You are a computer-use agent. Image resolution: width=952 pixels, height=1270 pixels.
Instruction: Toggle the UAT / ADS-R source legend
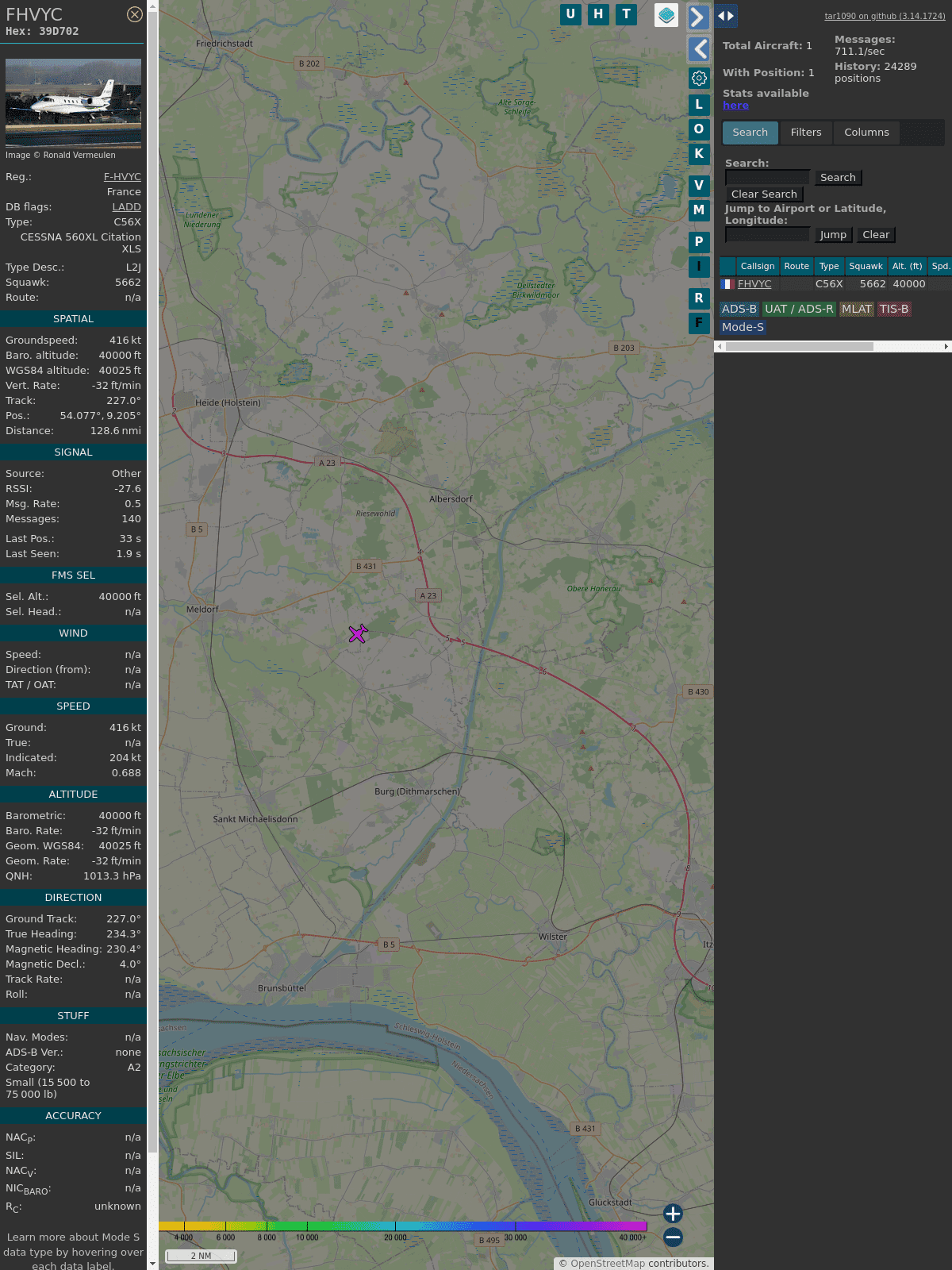tap(799, 310)
